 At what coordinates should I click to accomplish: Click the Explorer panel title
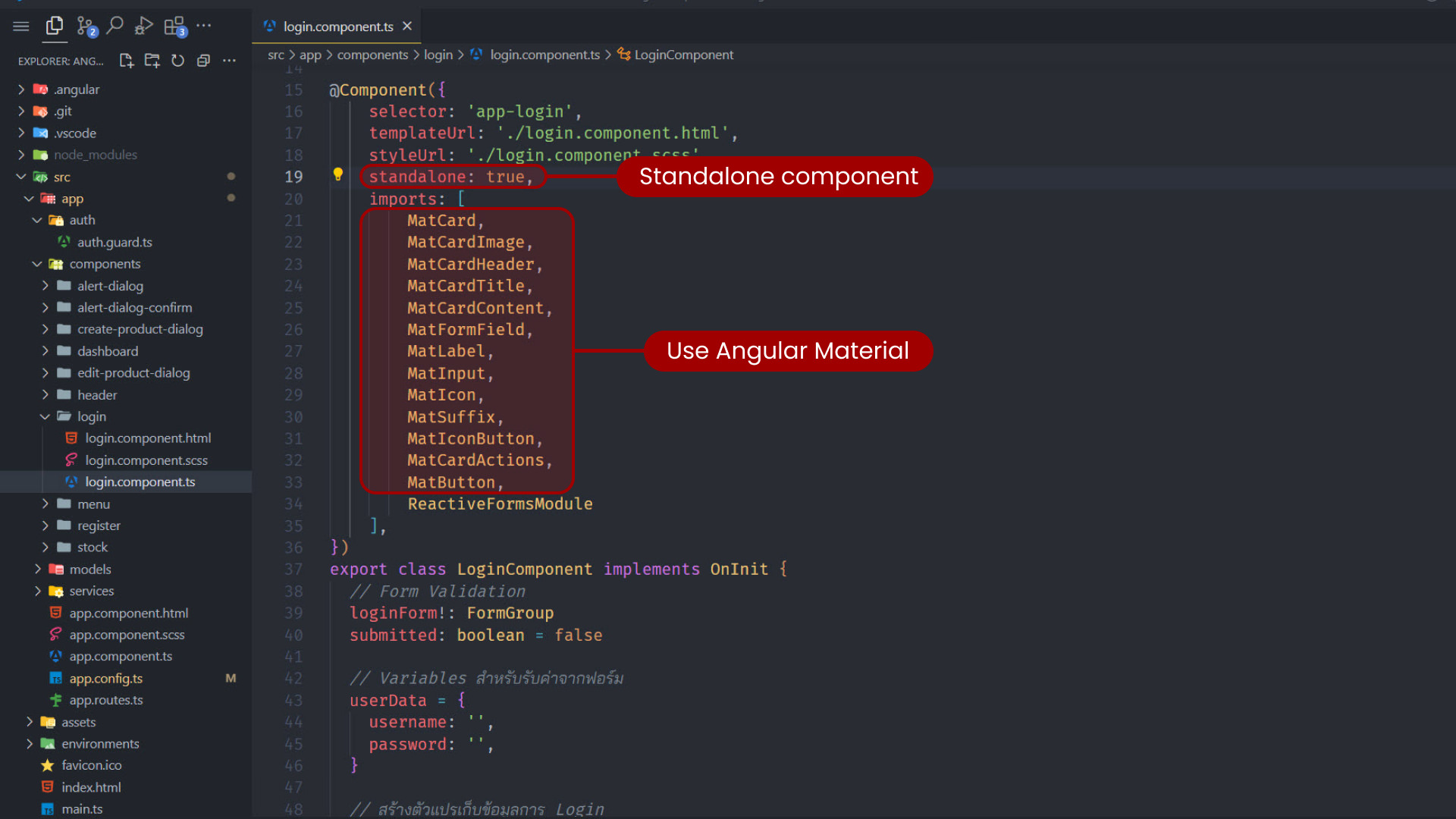(61, 61)
